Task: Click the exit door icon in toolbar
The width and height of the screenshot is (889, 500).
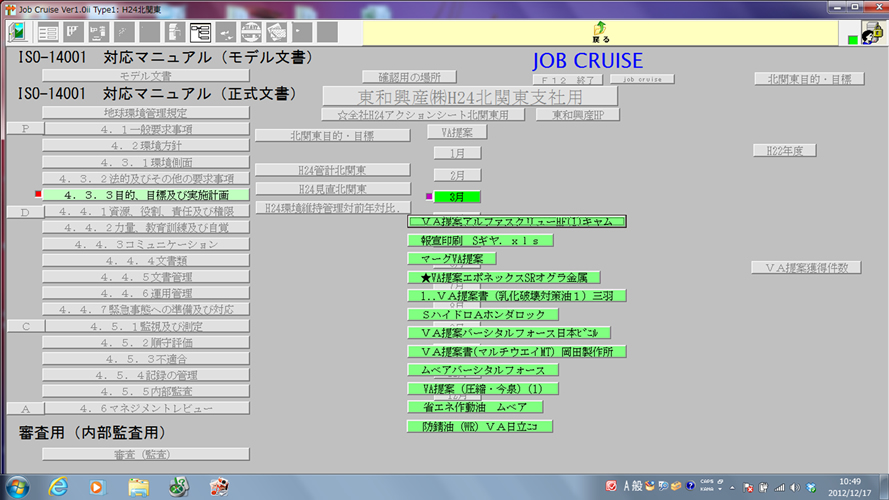Action: coord(19,32)
